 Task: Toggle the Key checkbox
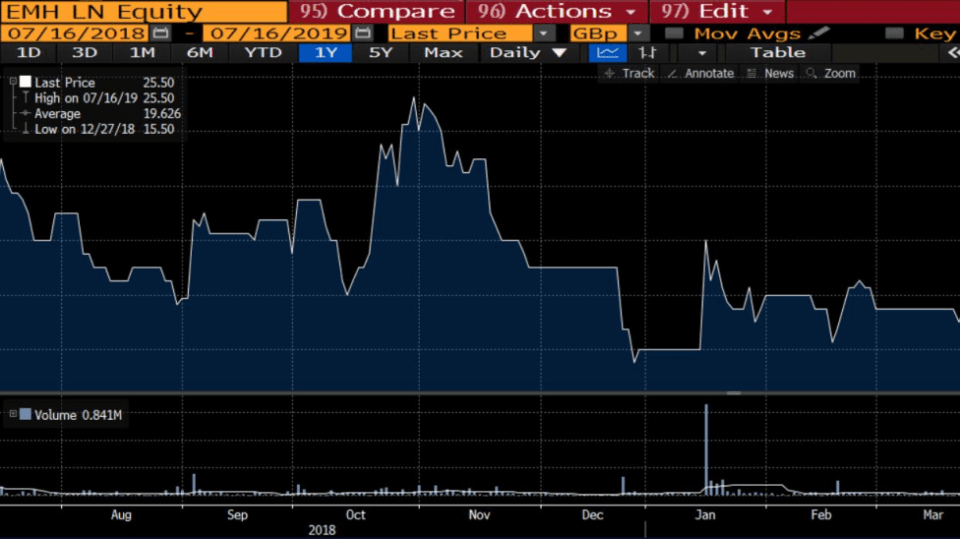[x=894, y=33]
